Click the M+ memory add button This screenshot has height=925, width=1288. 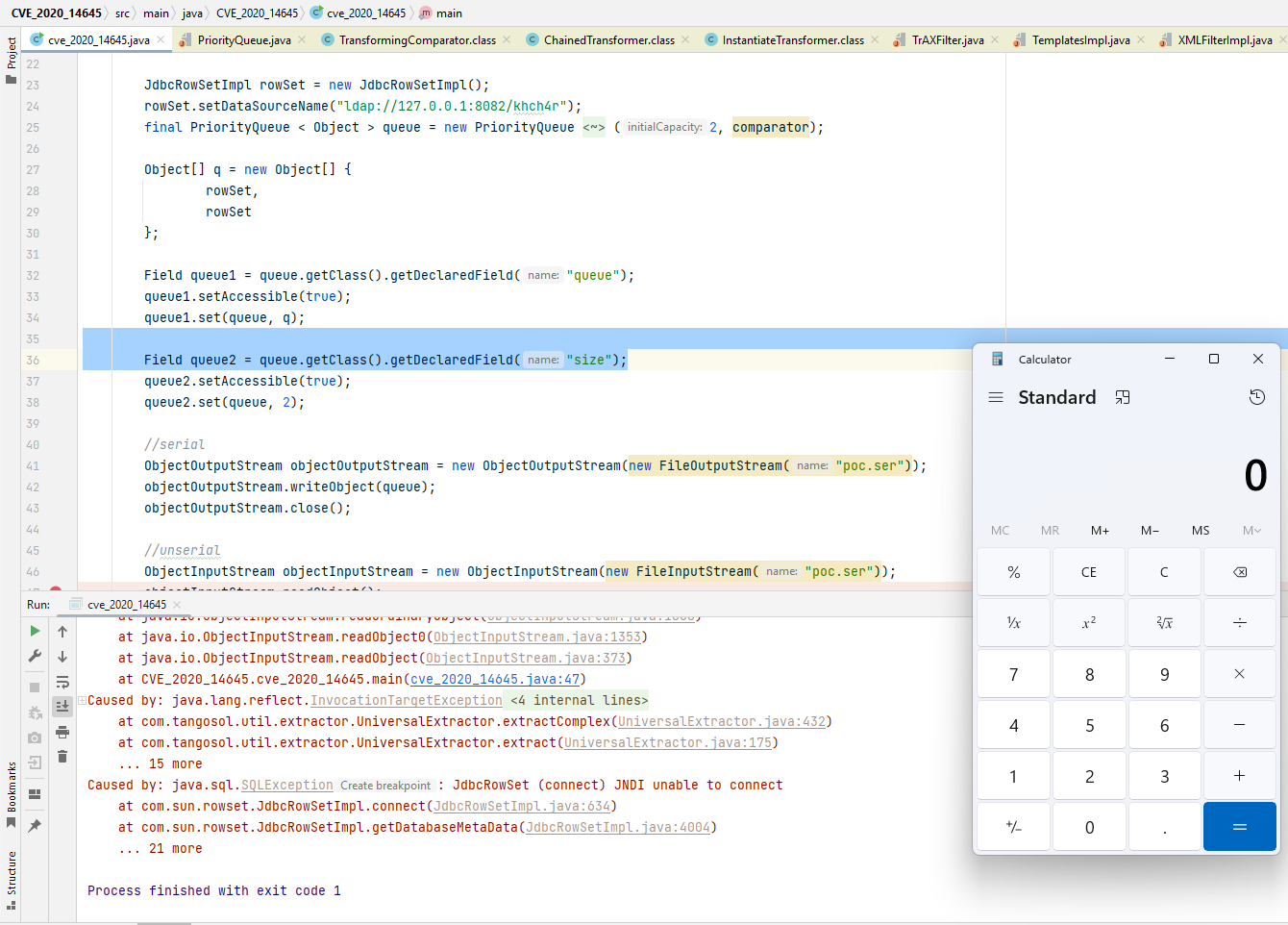tap(1100, 531)
